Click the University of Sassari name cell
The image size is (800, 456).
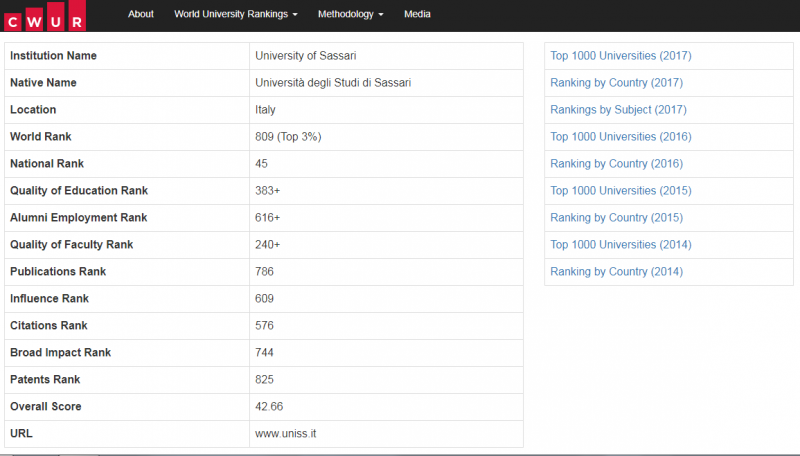point(306,56)
